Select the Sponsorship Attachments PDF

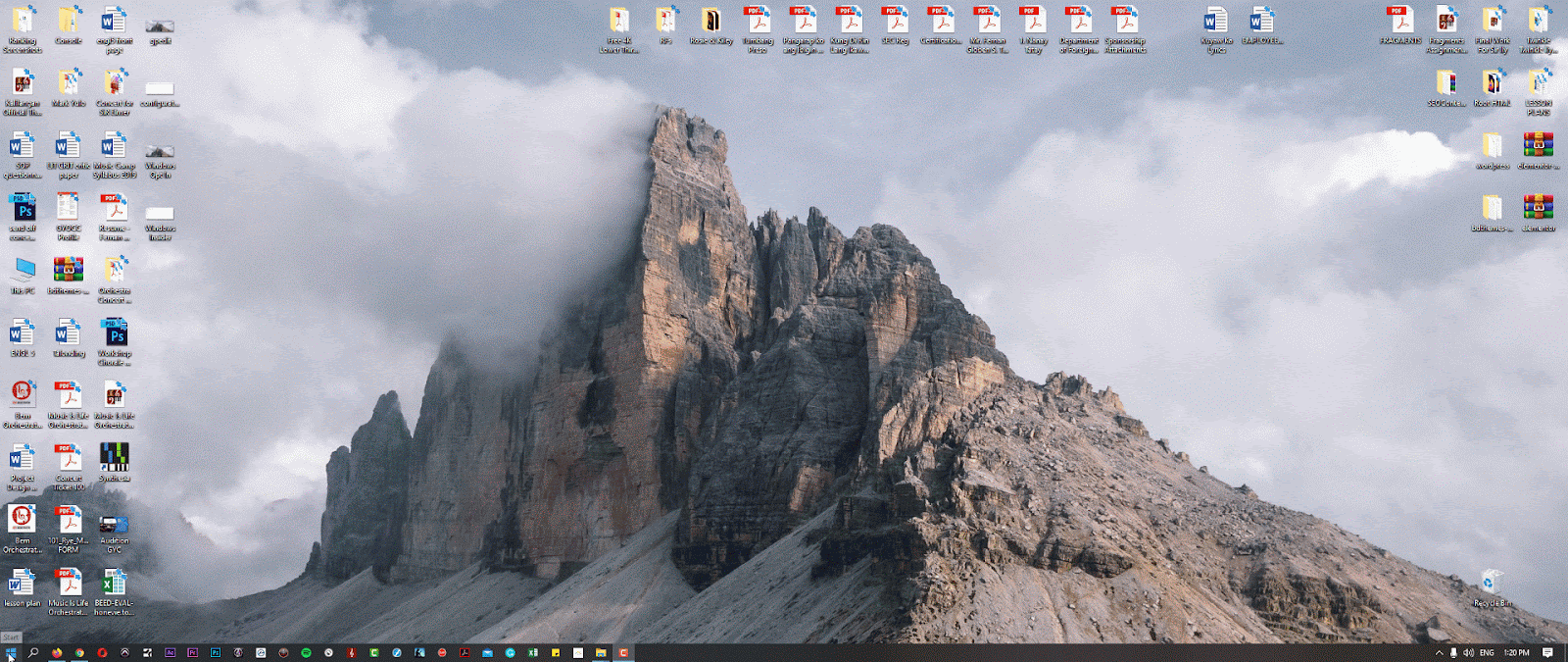click(x=1125, y=30)
